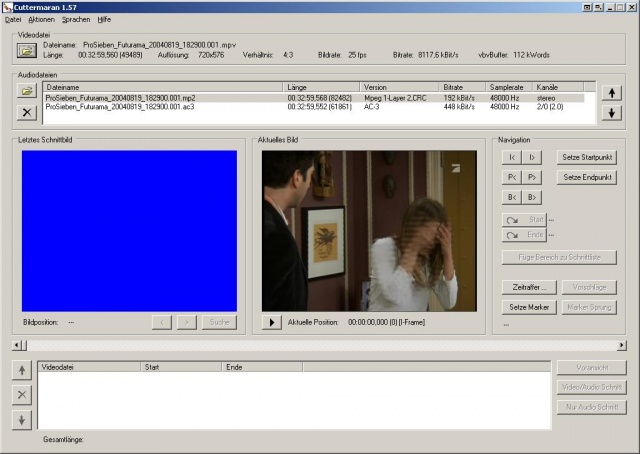Image resolution: width=640 pixels, height=454 pixels.
Task: Move the audio file down in the list
Action: click(x=613, y=113)
